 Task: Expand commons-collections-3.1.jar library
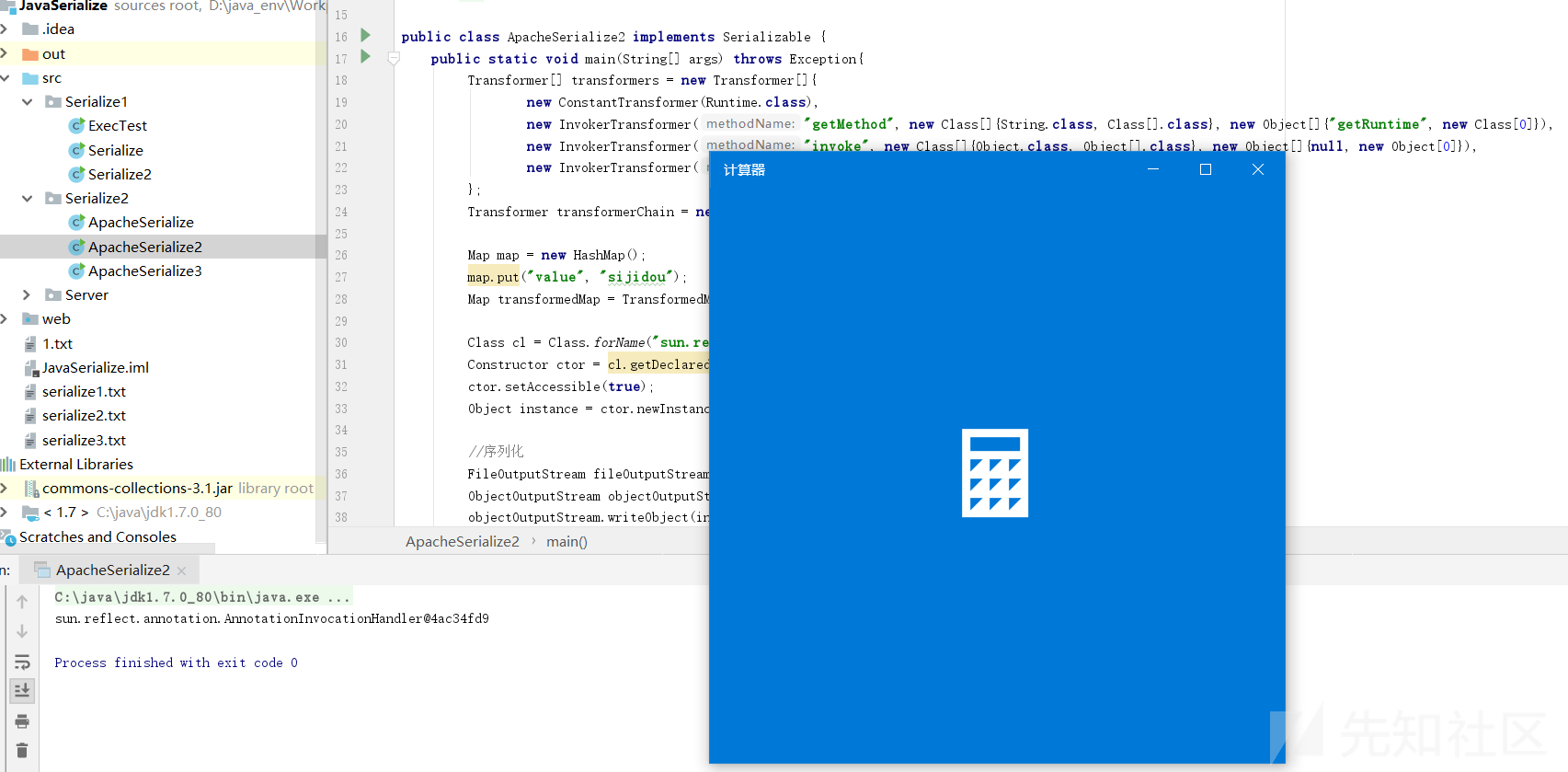click(x=5, y=488)
